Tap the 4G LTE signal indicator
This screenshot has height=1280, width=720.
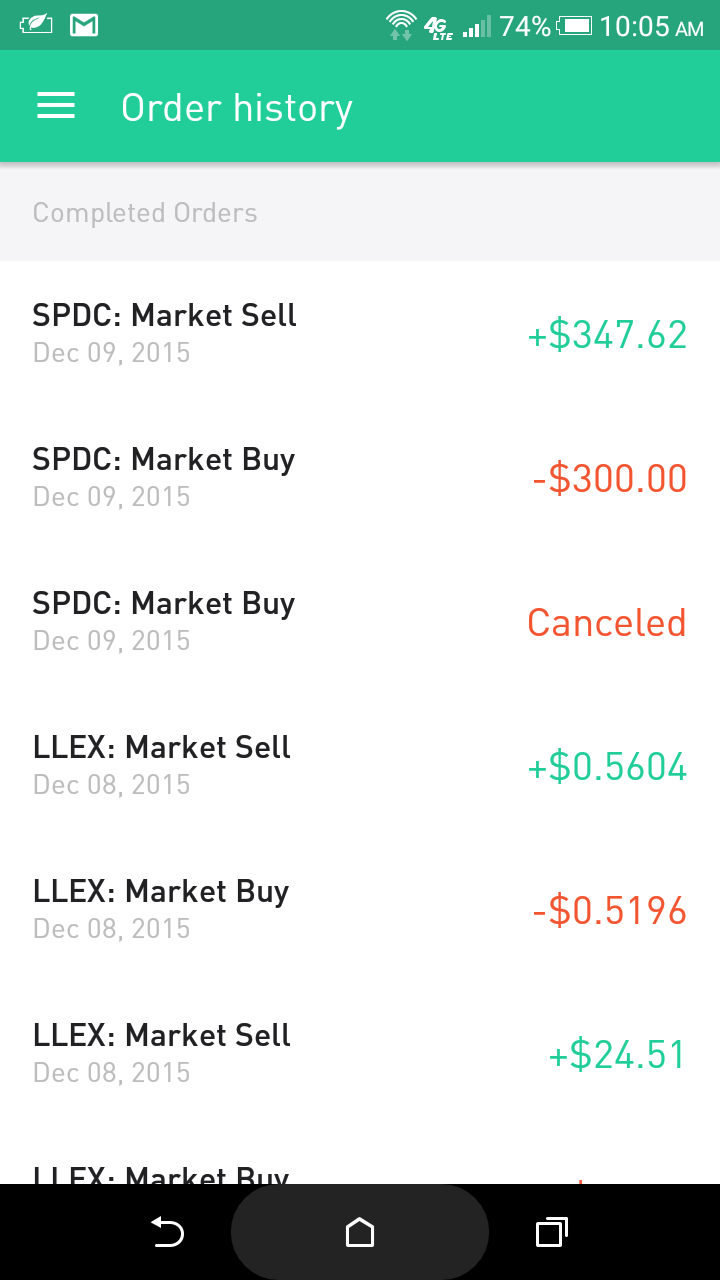pyautogui.click(x=439, y=27)
